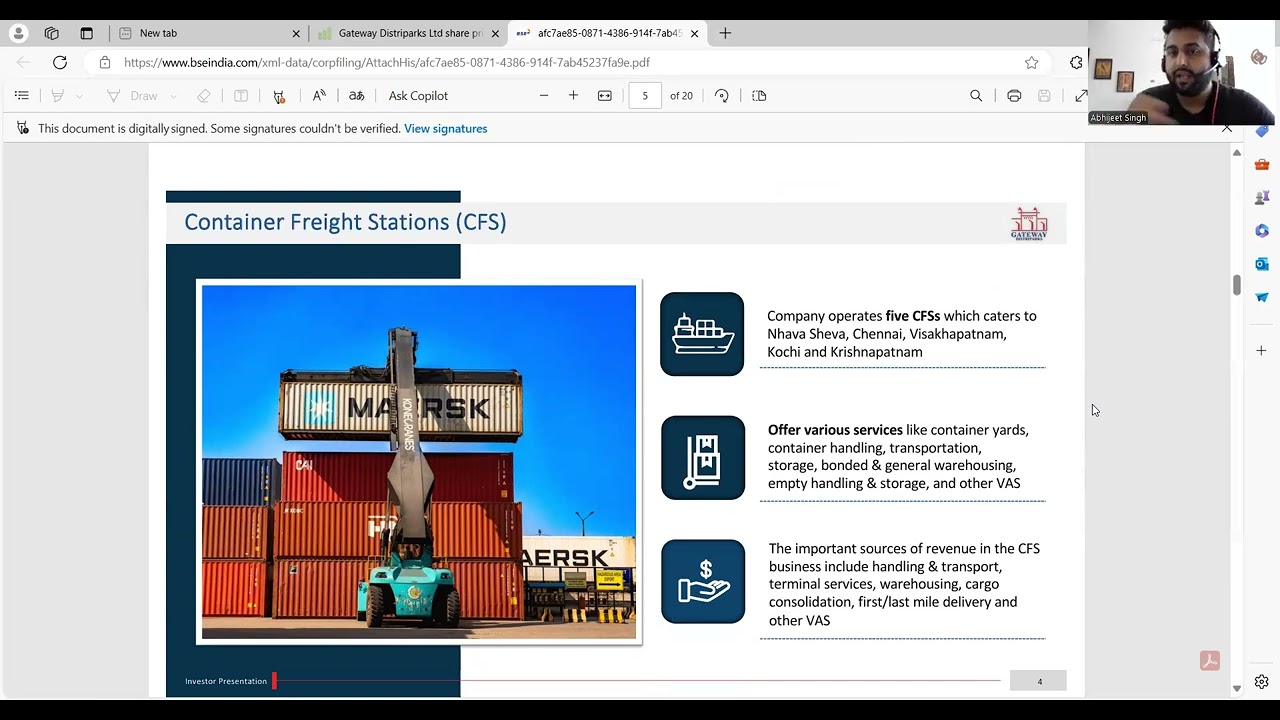Screen dimensions: 1280x720
Task: Click the 'Offer various services' text
Action: pos(835,430)
